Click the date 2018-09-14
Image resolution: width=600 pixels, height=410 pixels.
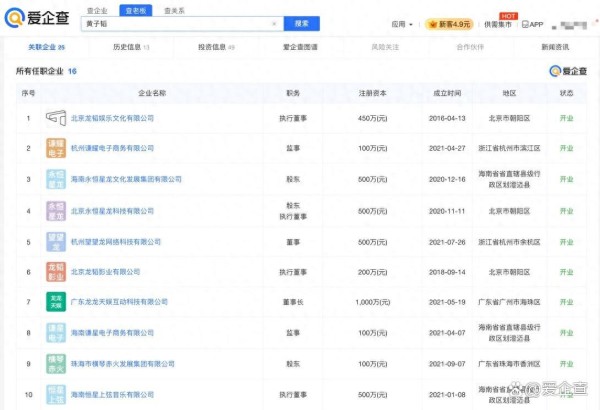[447, 272]
